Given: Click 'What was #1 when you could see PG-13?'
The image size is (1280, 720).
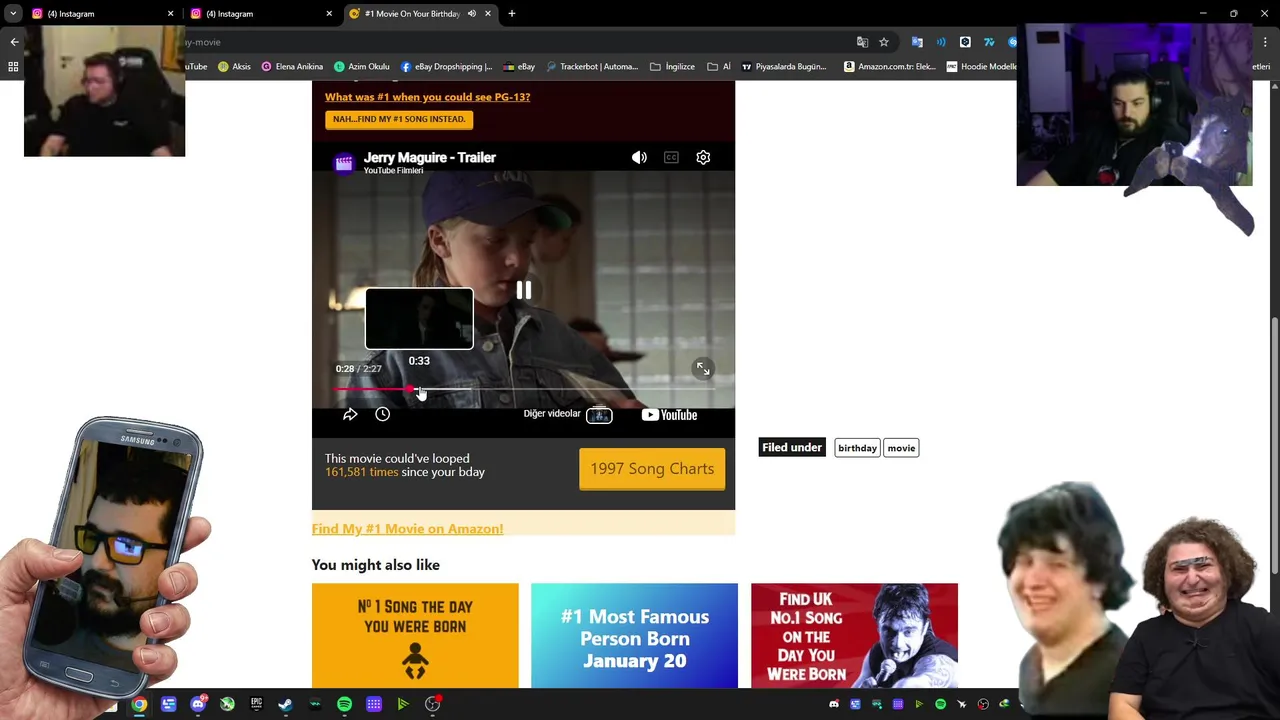Looking at the screenshot, I should coord(427,97).
